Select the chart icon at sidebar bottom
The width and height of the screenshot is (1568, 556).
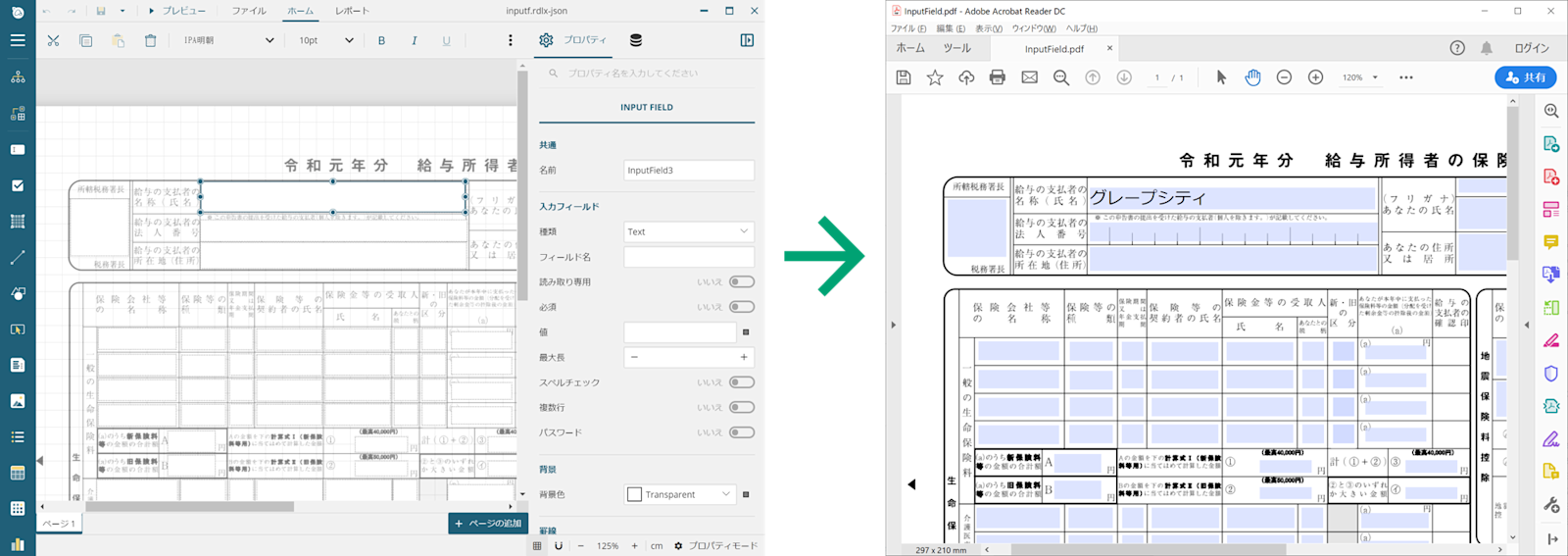click(18, 543)
